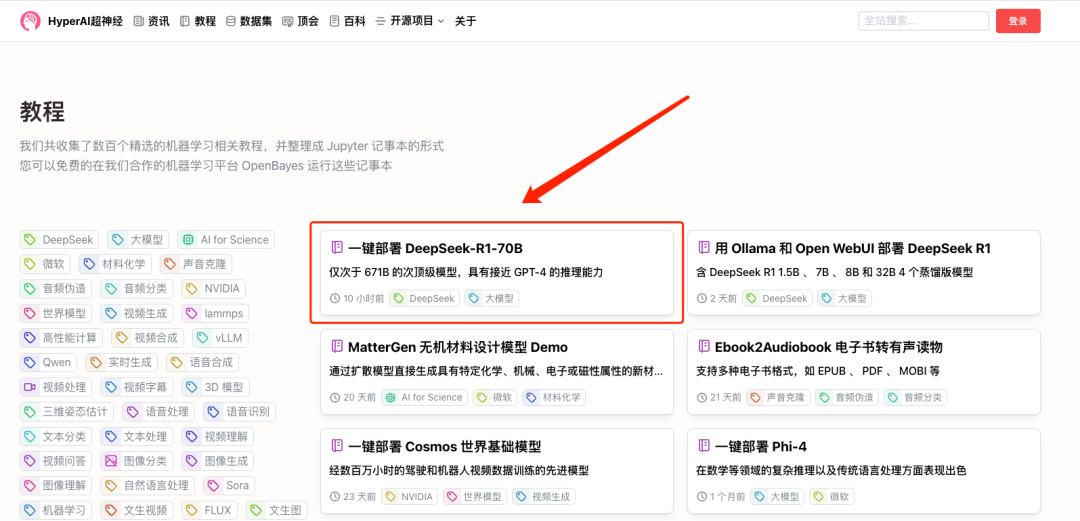Select the 文本处理 sidebar tag
Viewport: 1080px width, 521px height.
[137, 436]
